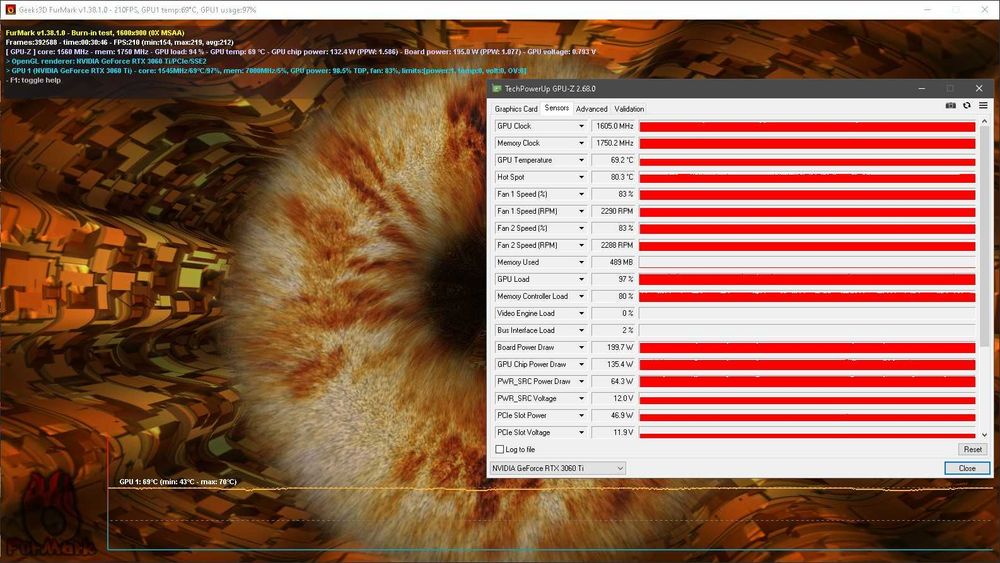
Task: Open GPU Chip Power Draw dropdown
Action: (x=581, y=364)
